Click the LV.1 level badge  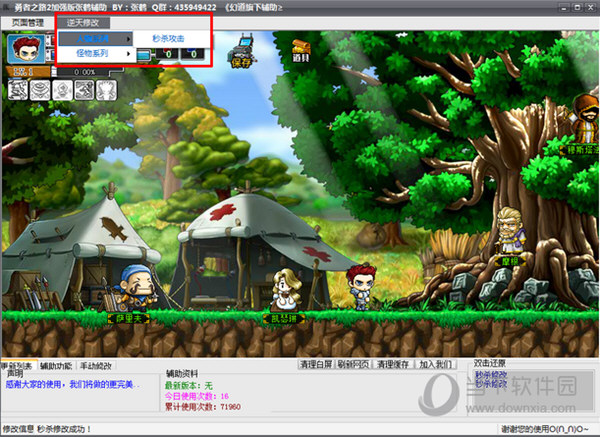28,72
